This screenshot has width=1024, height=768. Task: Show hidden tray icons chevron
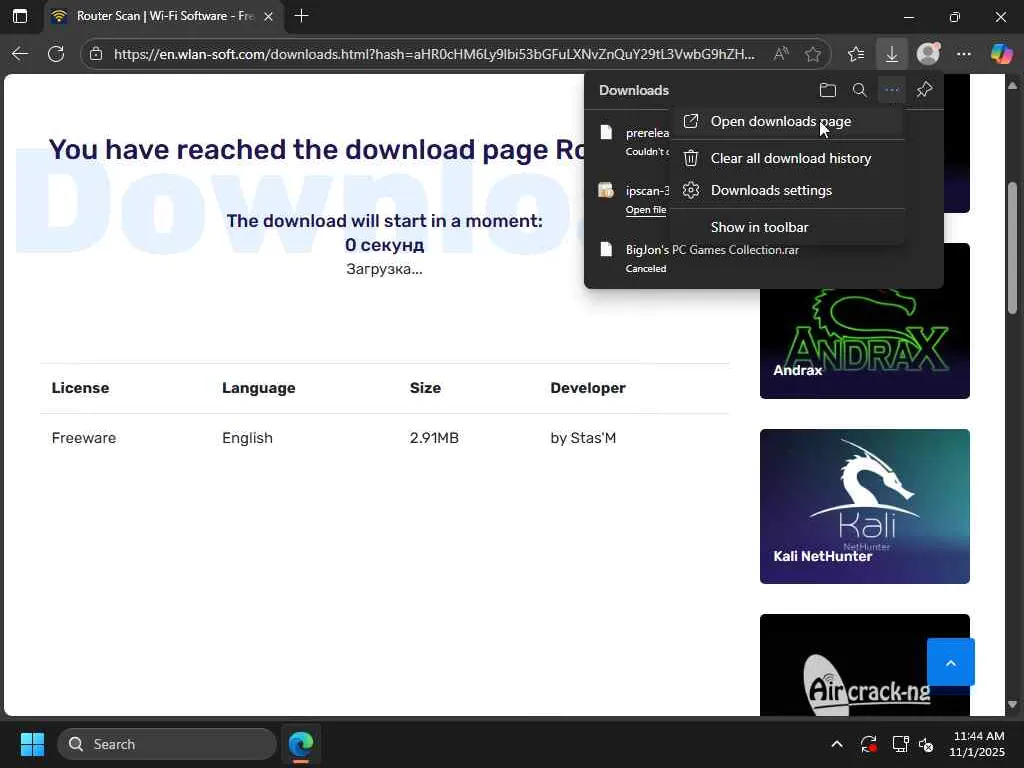[x=837, y=744]
